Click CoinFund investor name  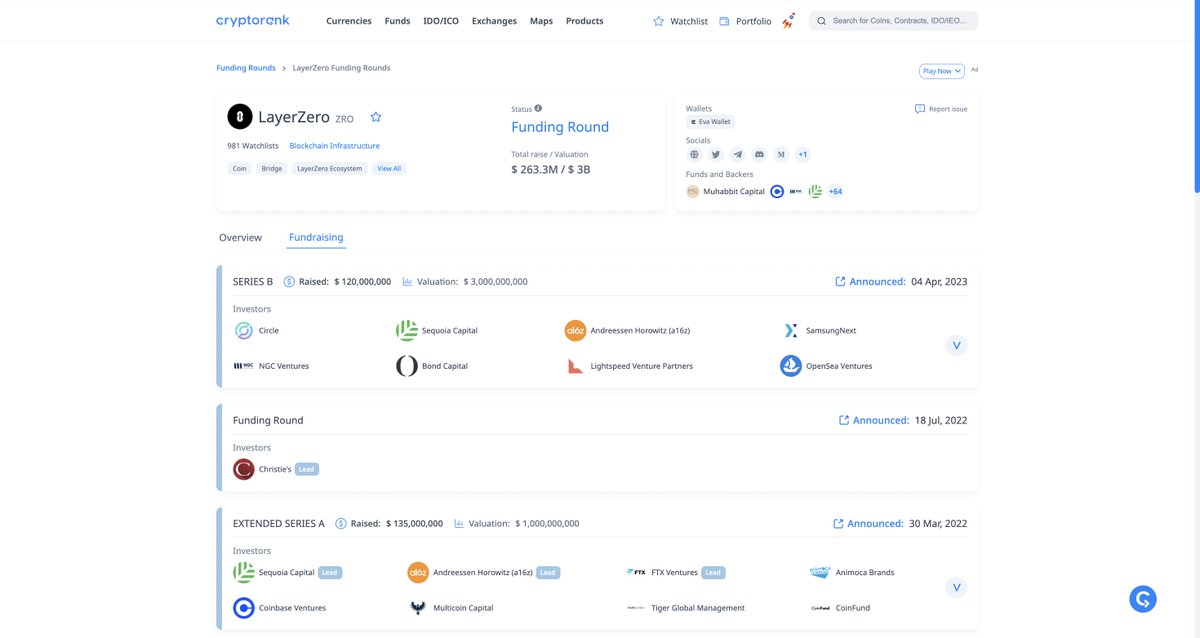click(854, 608)
